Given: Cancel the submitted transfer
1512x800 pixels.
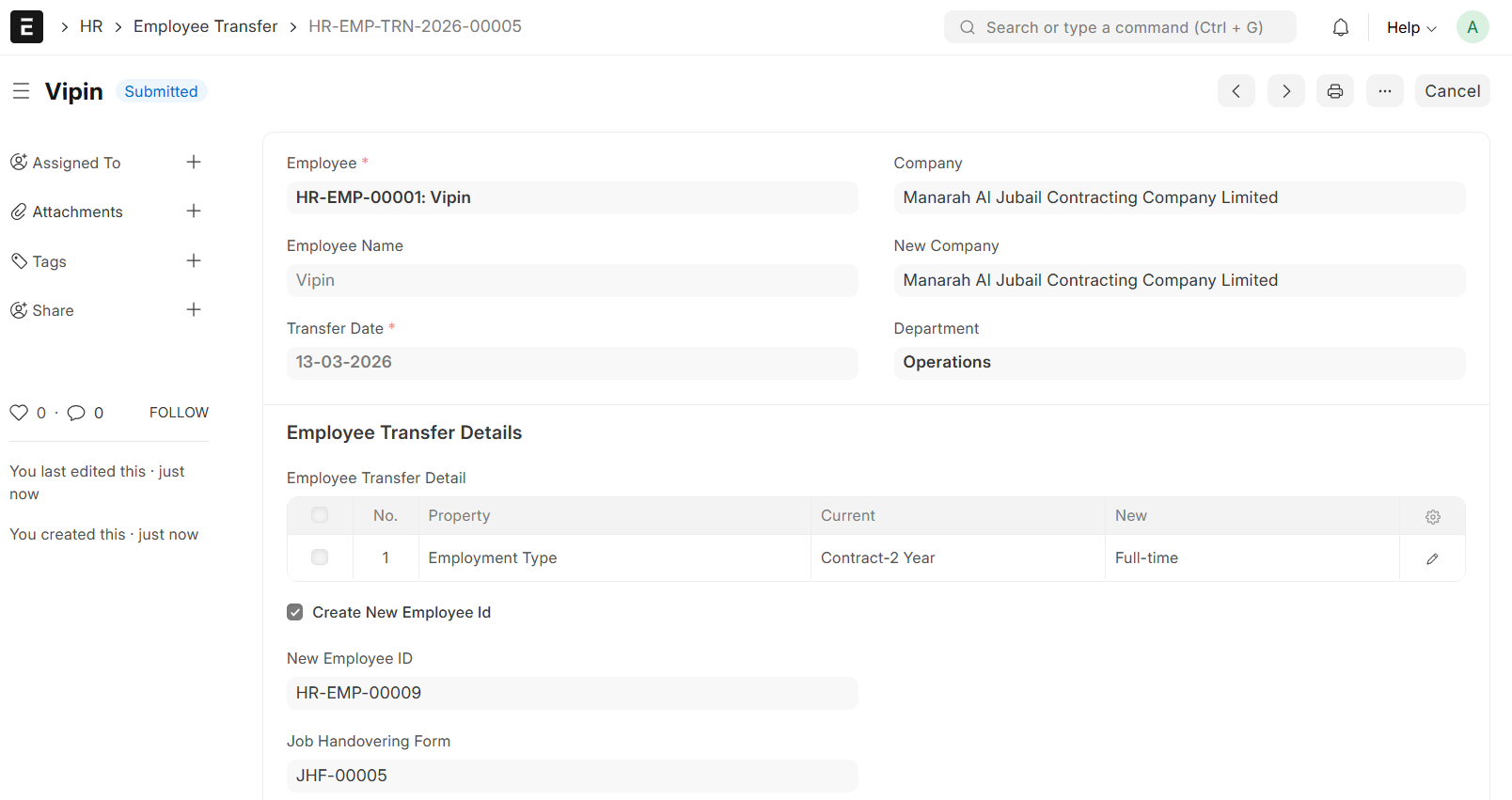Looking at the screenshot, I should coord(1452,91).
